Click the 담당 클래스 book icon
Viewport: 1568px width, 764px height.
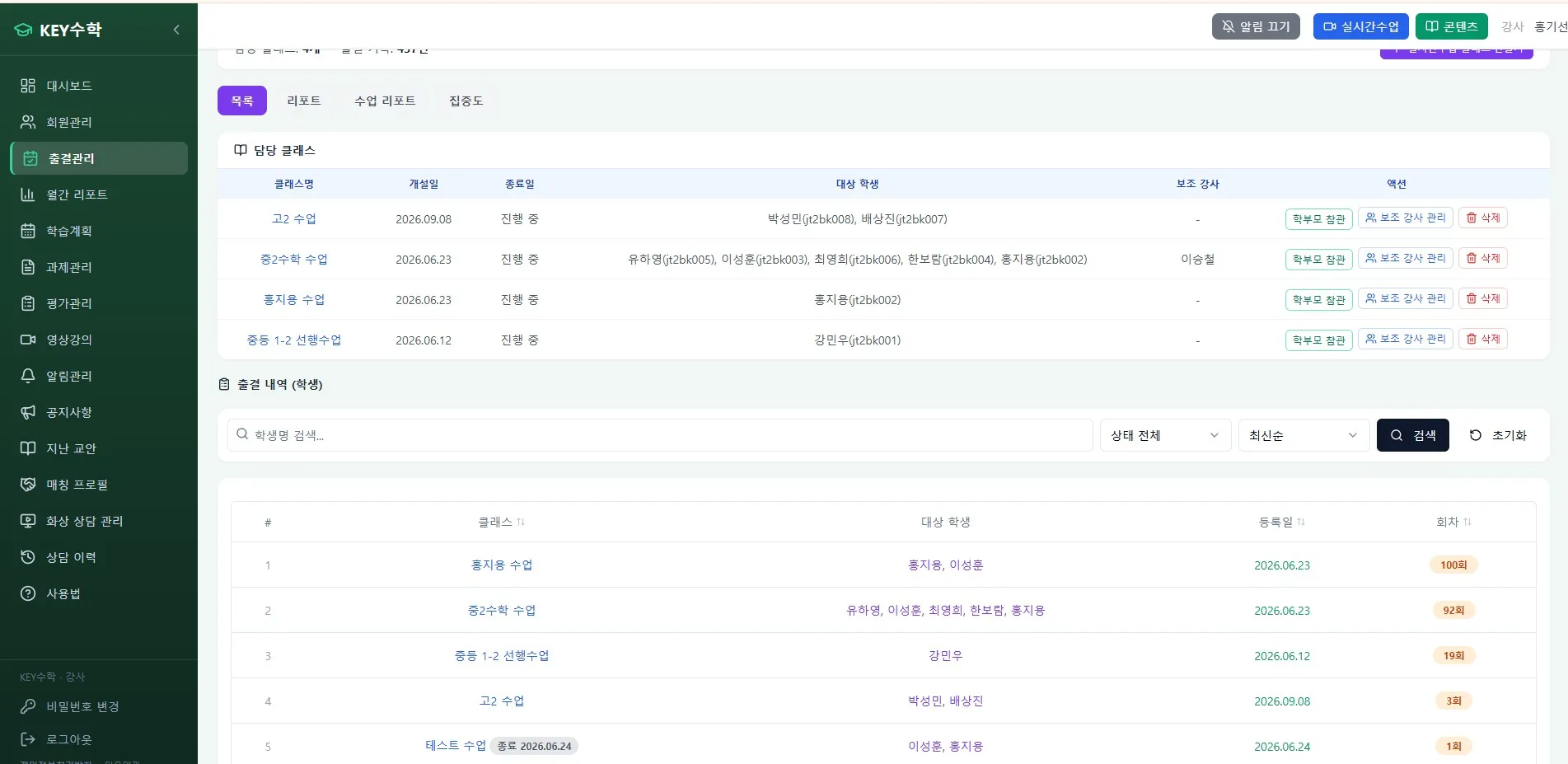click(x=241, y=150)
